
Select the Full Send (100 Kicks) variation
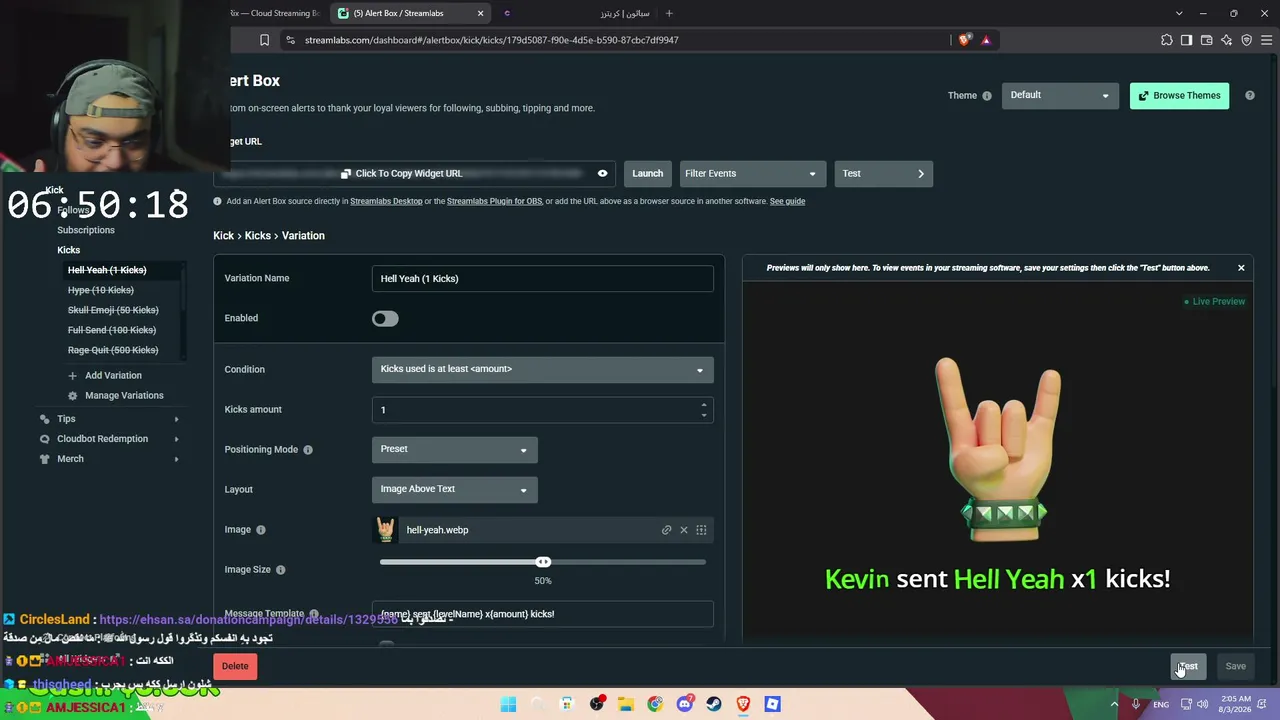(112, 330)
